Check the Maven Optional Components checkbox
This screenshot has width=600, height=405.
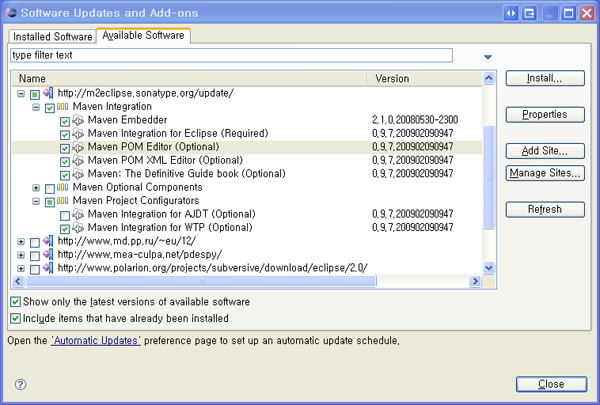pos(50,189)
